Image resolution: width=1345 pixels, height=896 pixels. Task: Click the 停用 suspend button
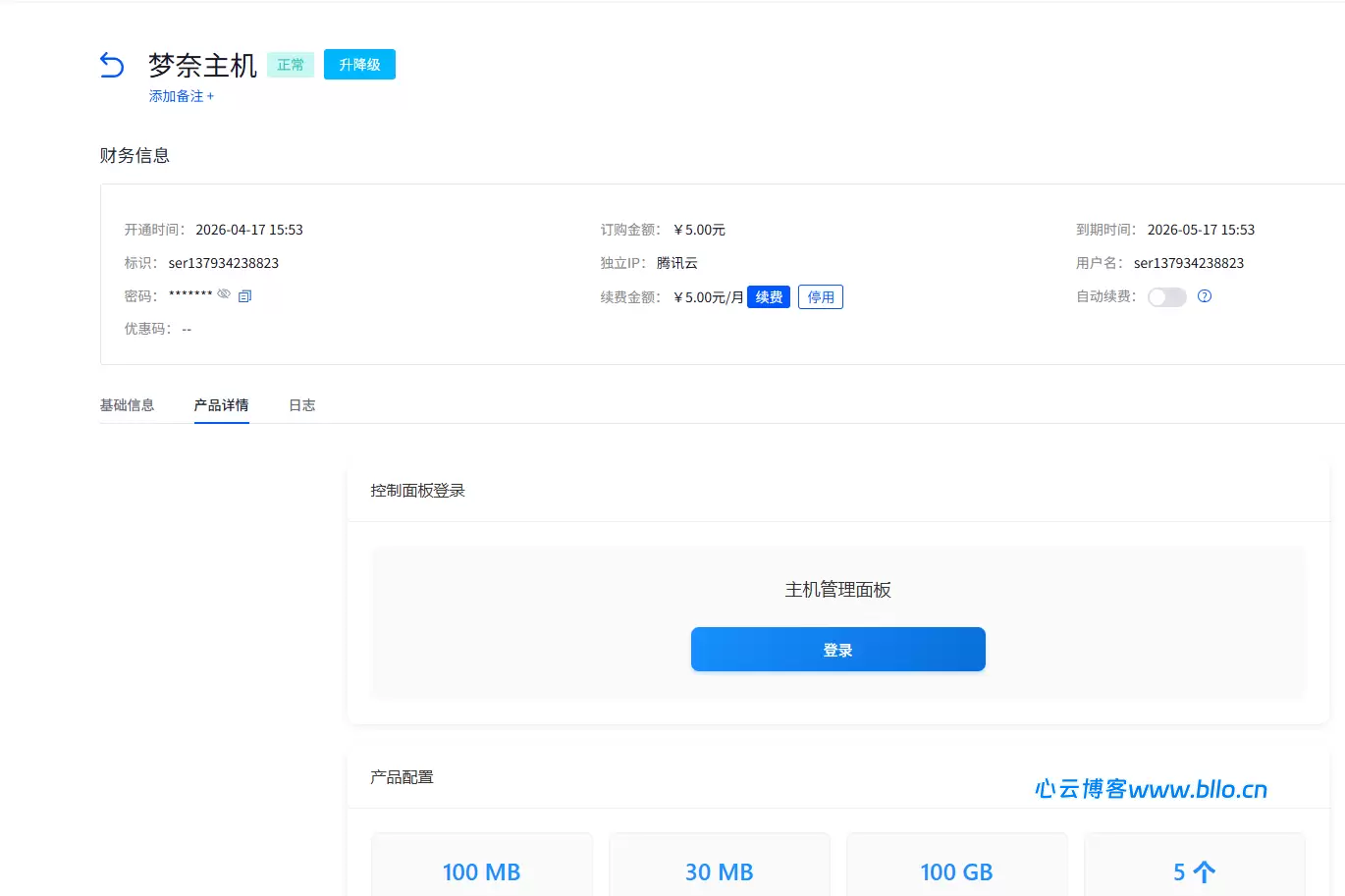click(x=820, y=297)
